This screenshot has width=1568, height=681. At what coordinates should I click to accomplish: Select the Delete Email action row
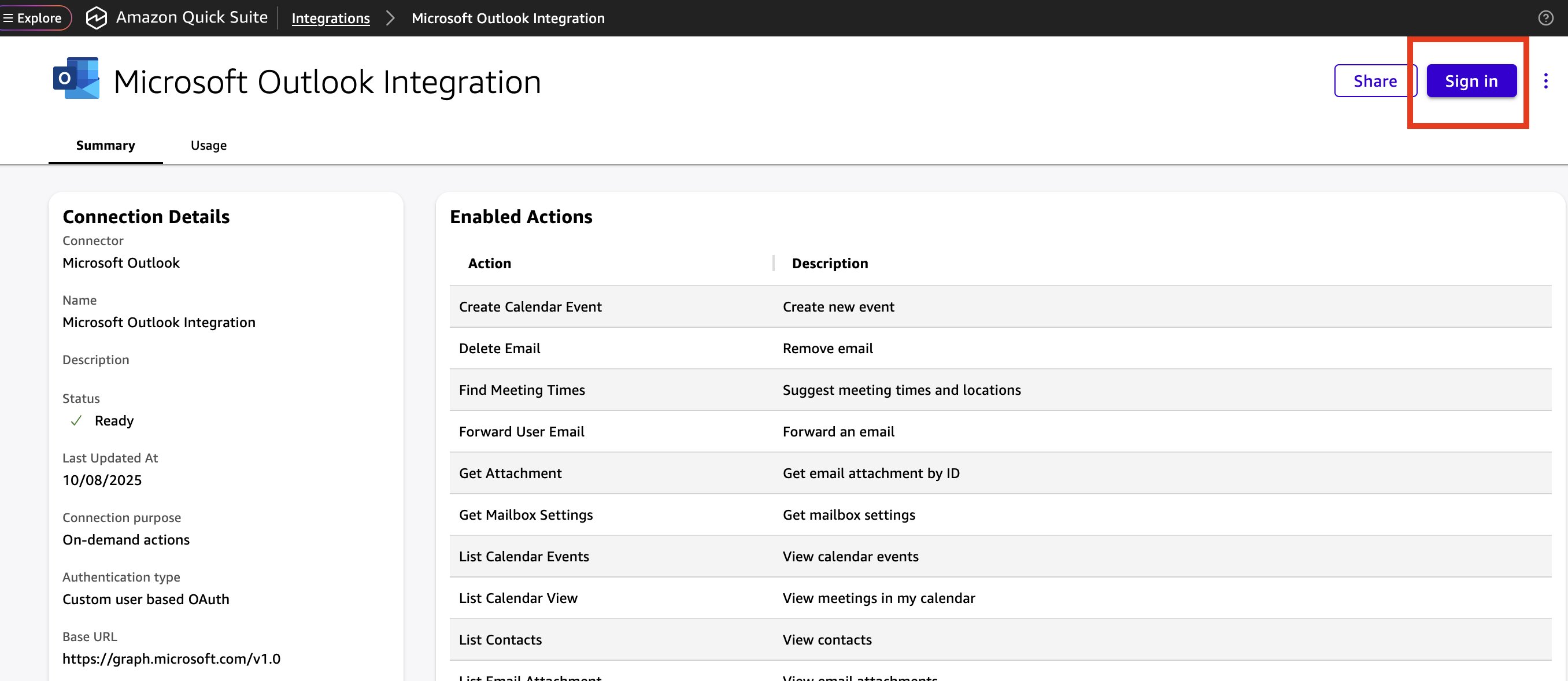(x=499, y=348)
